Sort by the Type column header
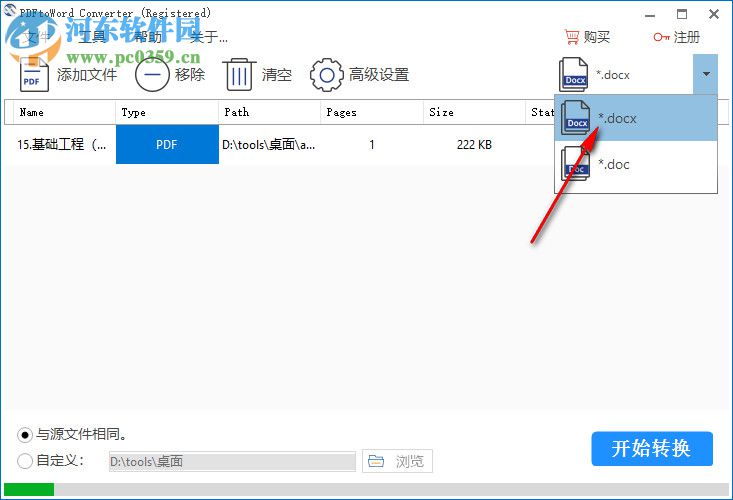Image resolution: width=733 pixels, height=500 pixels. tap(167, 112)
